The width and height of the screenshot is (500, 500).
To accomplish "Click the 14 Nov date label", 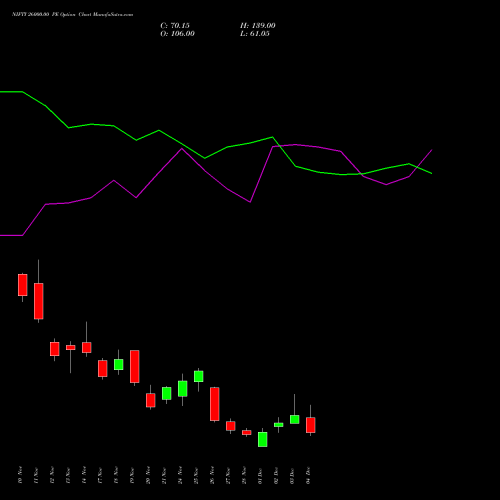I will pos(84,475).
